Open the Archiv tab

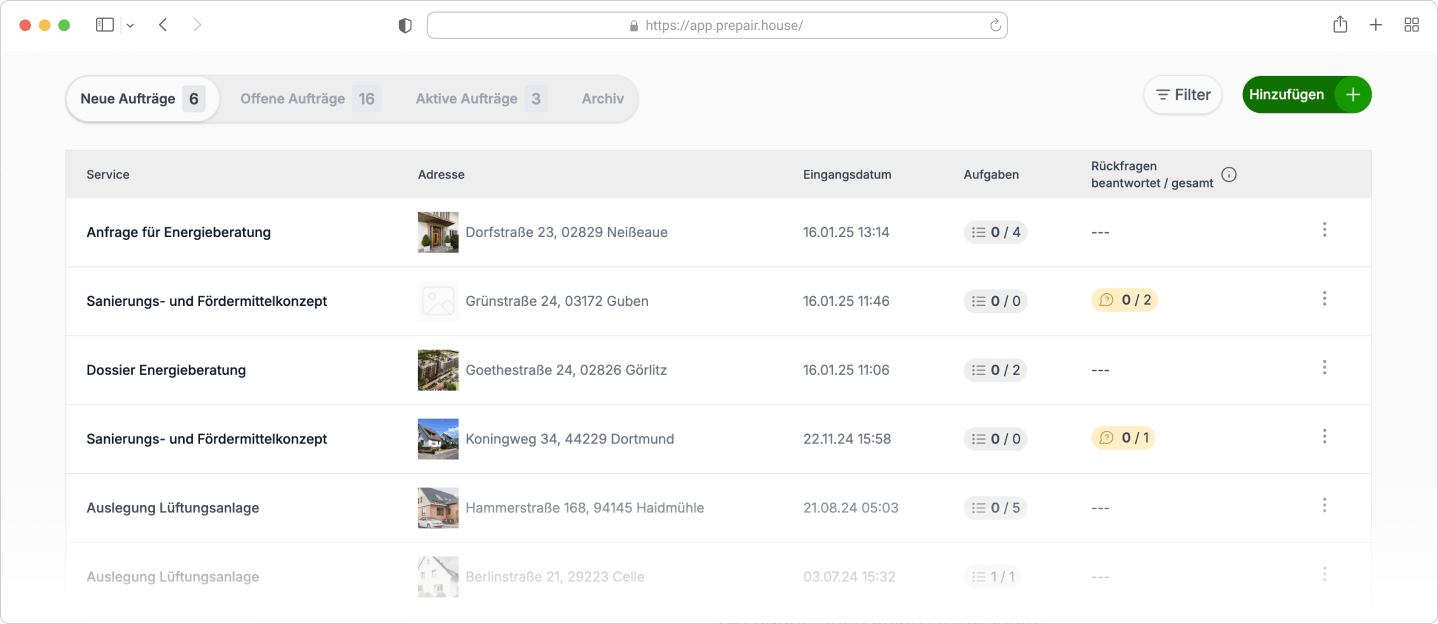603,99
